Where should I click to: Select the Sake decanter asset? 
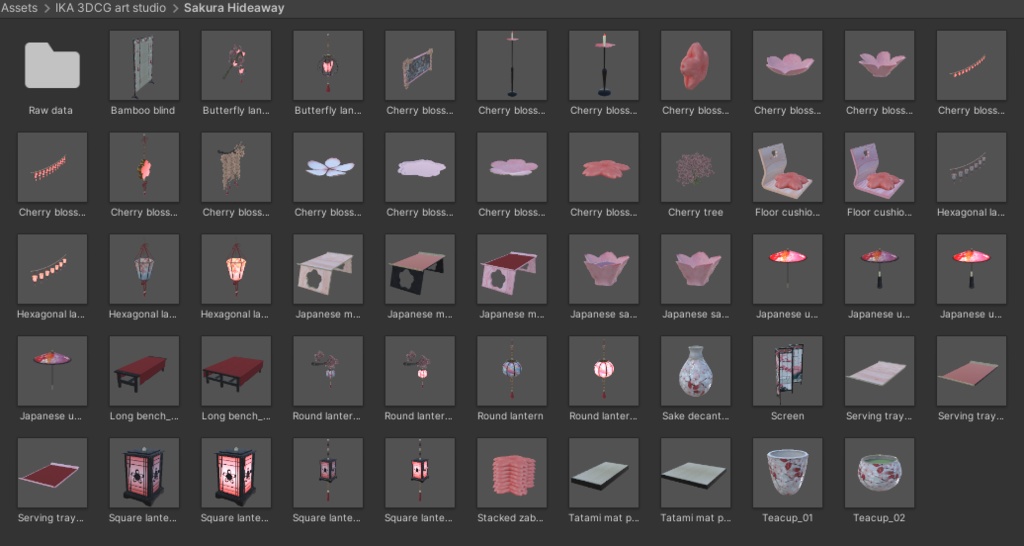tap(696, 371)
